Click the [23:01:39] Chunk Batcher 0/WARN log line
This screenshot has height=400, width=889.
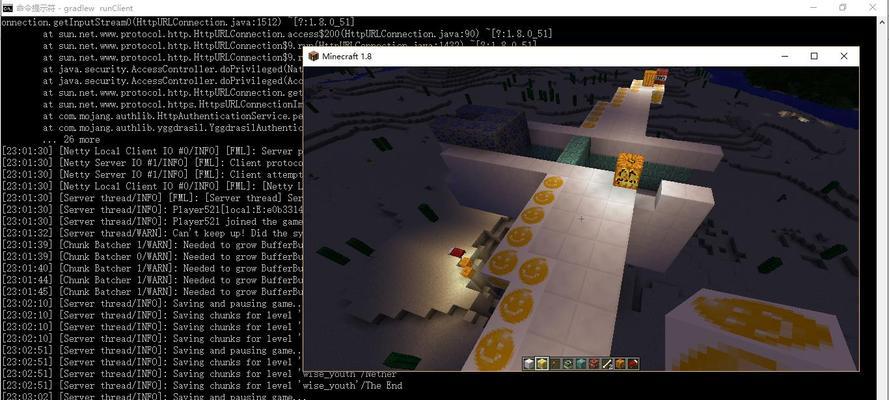pyautogui.click(x=153, y=257)
